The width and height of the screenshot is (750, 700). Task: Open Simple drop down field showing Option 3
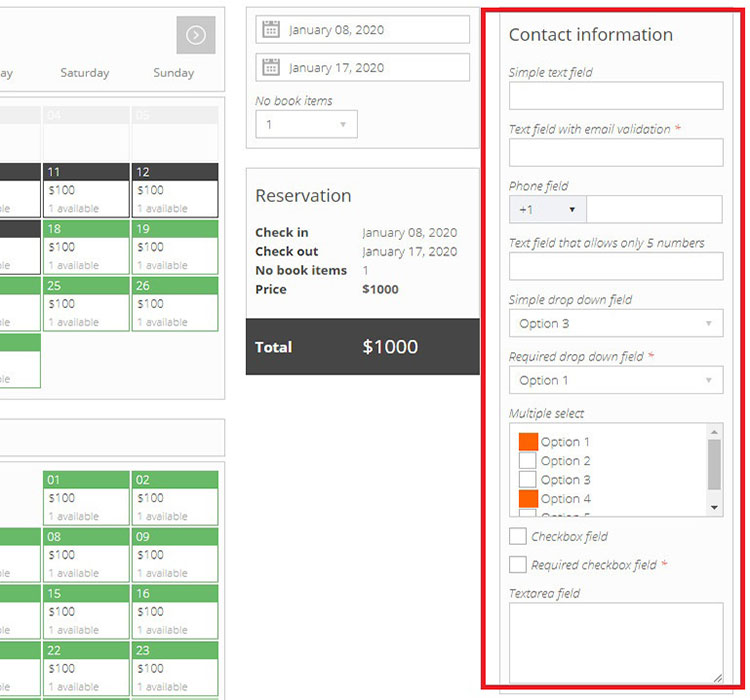[616, 323]
